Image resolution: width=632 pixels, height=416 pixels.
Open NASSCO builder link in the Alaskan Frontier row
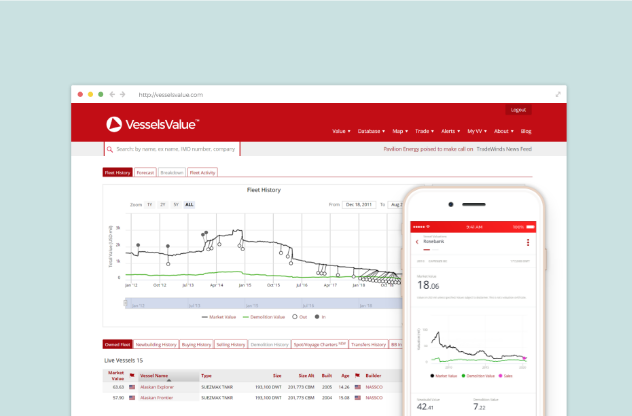[374, 397]
